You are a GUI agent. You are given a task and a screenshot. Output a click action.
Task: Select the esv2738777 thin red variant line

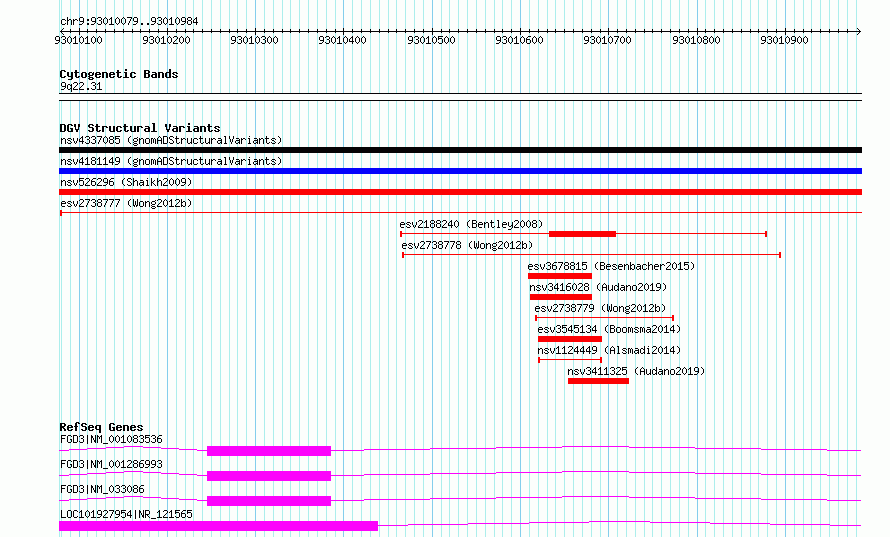coord(460,213)
